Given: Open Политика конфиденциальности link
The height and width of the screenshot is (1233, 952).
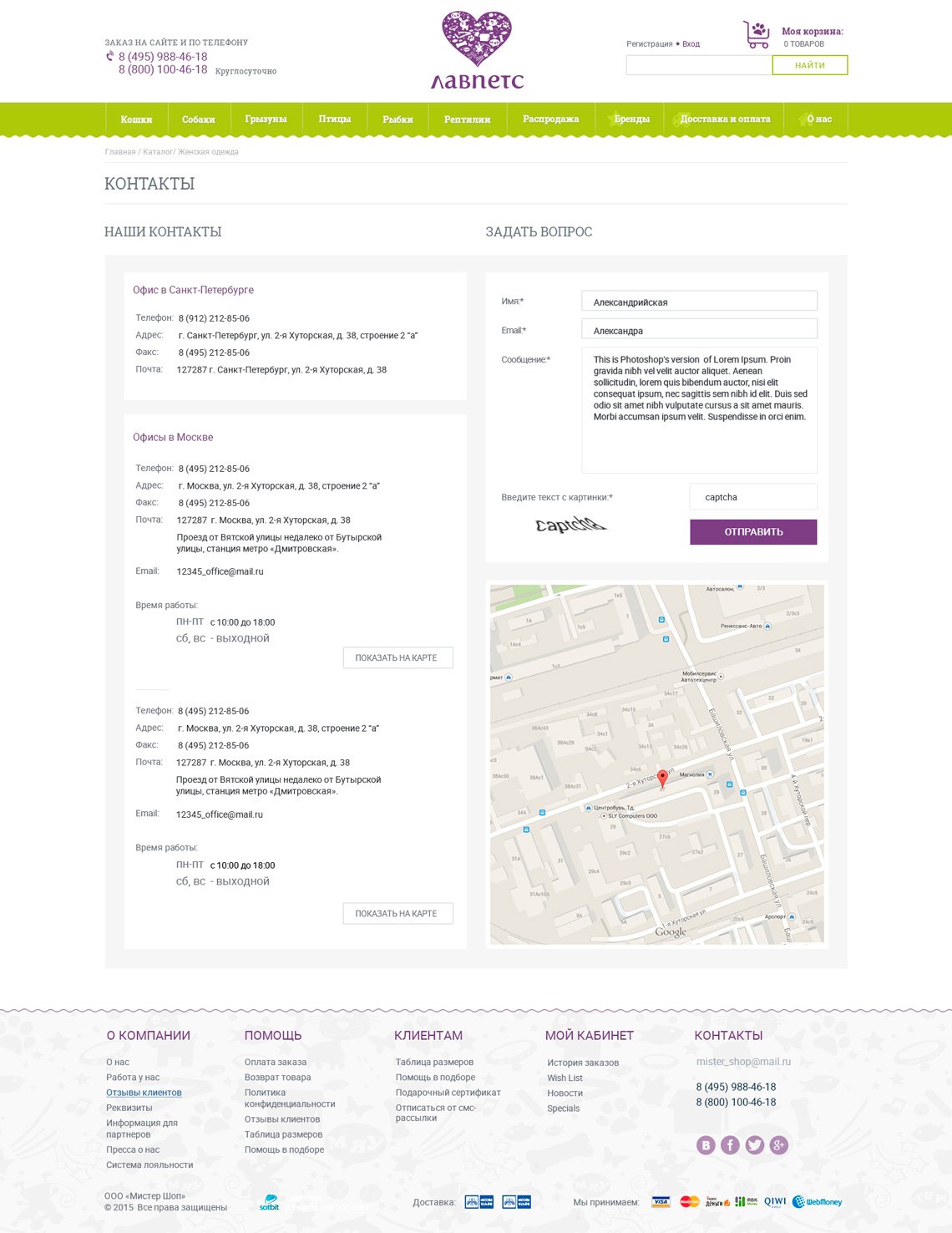Looking at the screenshot, I should (290, 1099).
